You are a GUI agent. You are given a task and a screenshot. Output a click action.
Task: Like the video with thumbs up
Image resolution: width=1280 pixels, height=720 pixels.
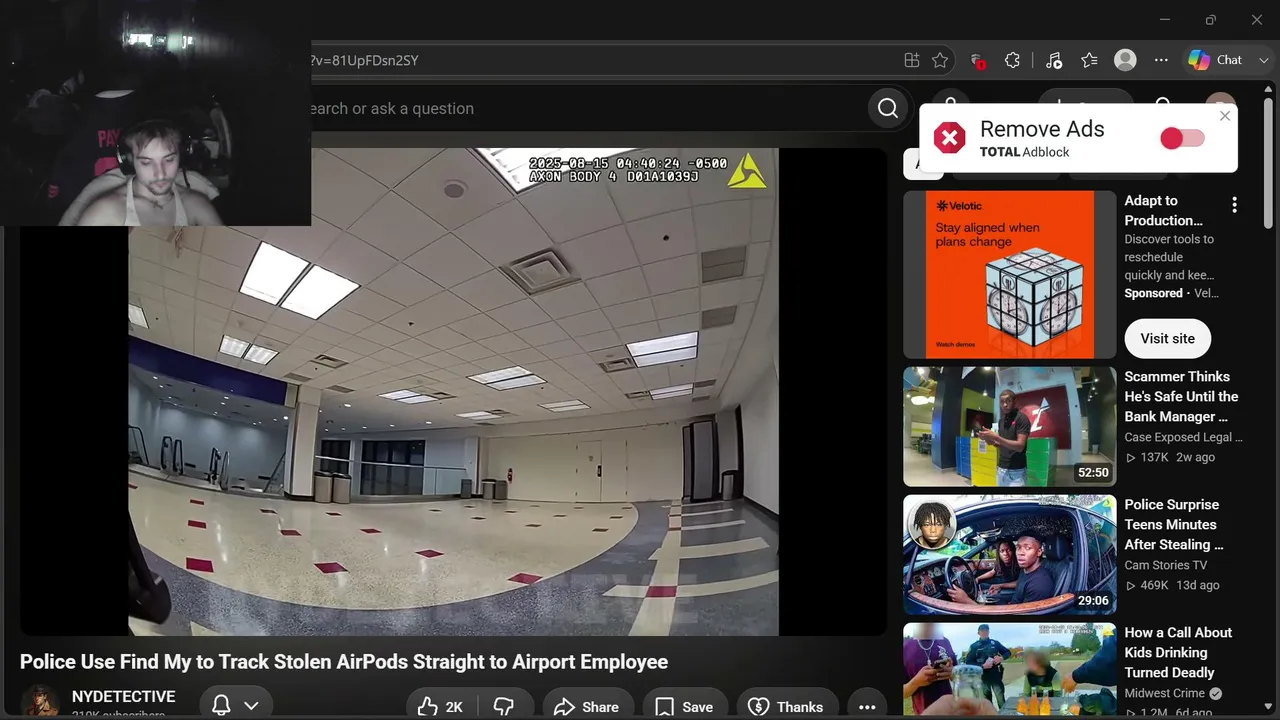tap(440, 706)
